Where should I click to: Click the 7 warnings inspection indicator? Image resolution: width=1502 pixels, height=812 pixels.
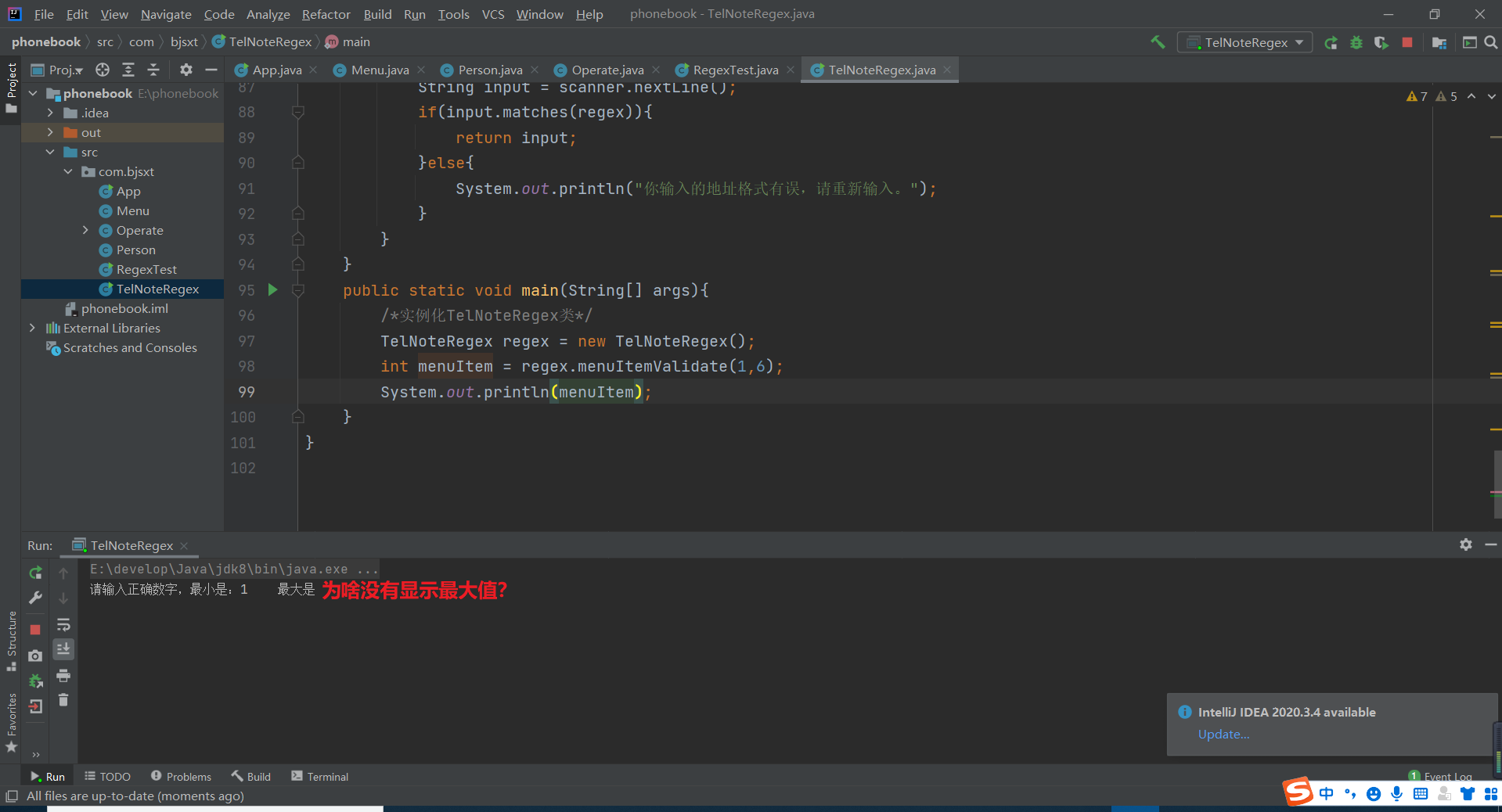tap(1417, 96)
